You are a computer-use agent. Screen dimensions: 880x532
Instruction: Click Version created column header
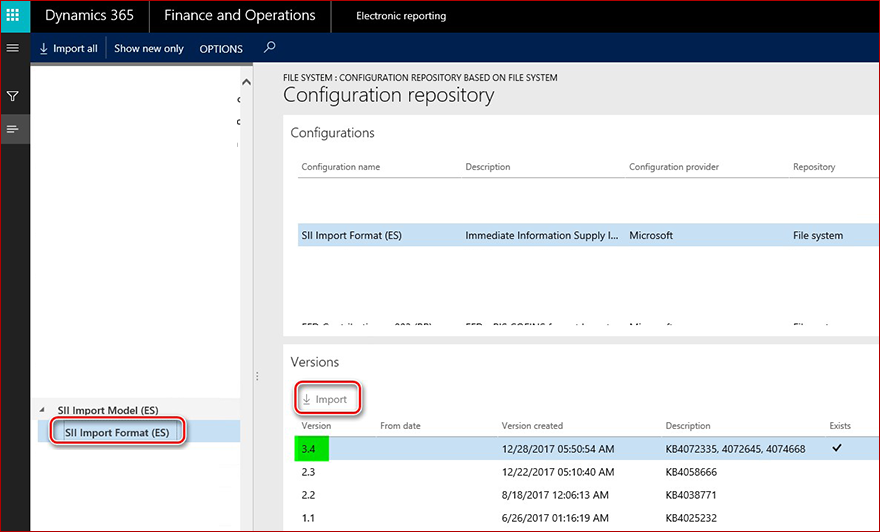532,426
